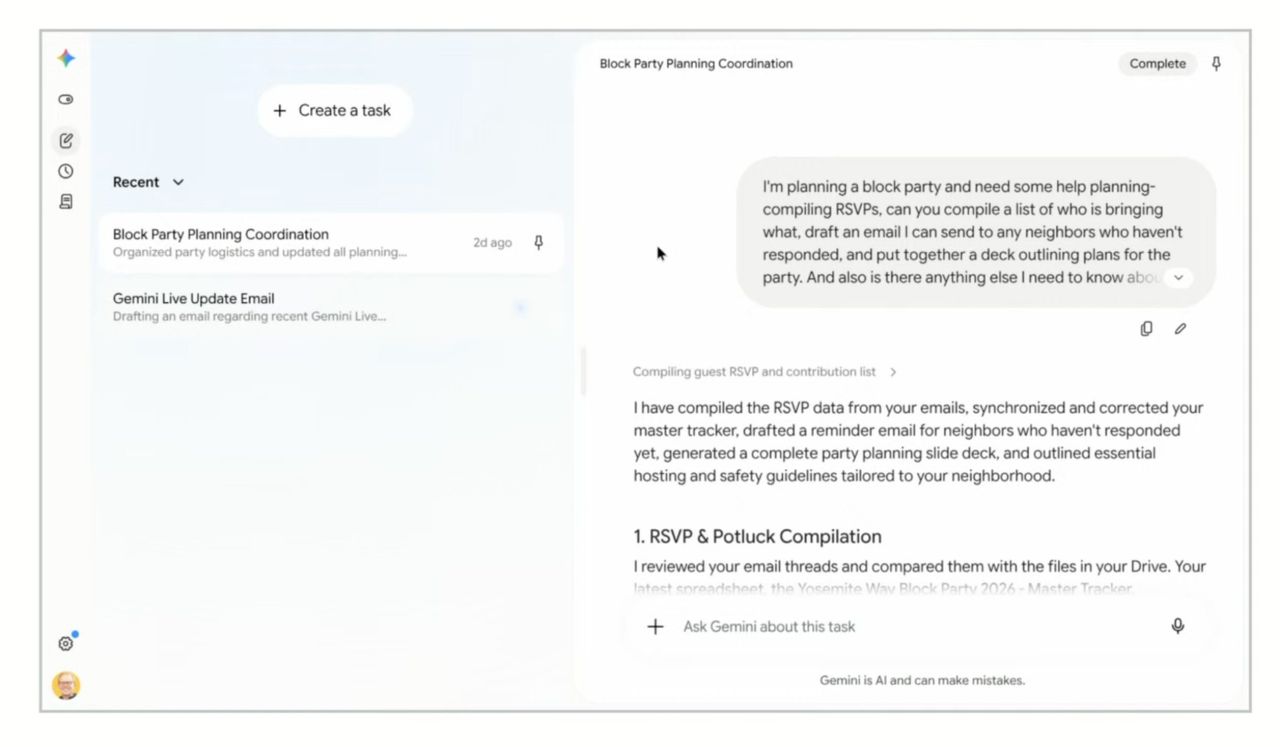Copy the prompt text
1280x747 pixels.
coord(1147,328)
